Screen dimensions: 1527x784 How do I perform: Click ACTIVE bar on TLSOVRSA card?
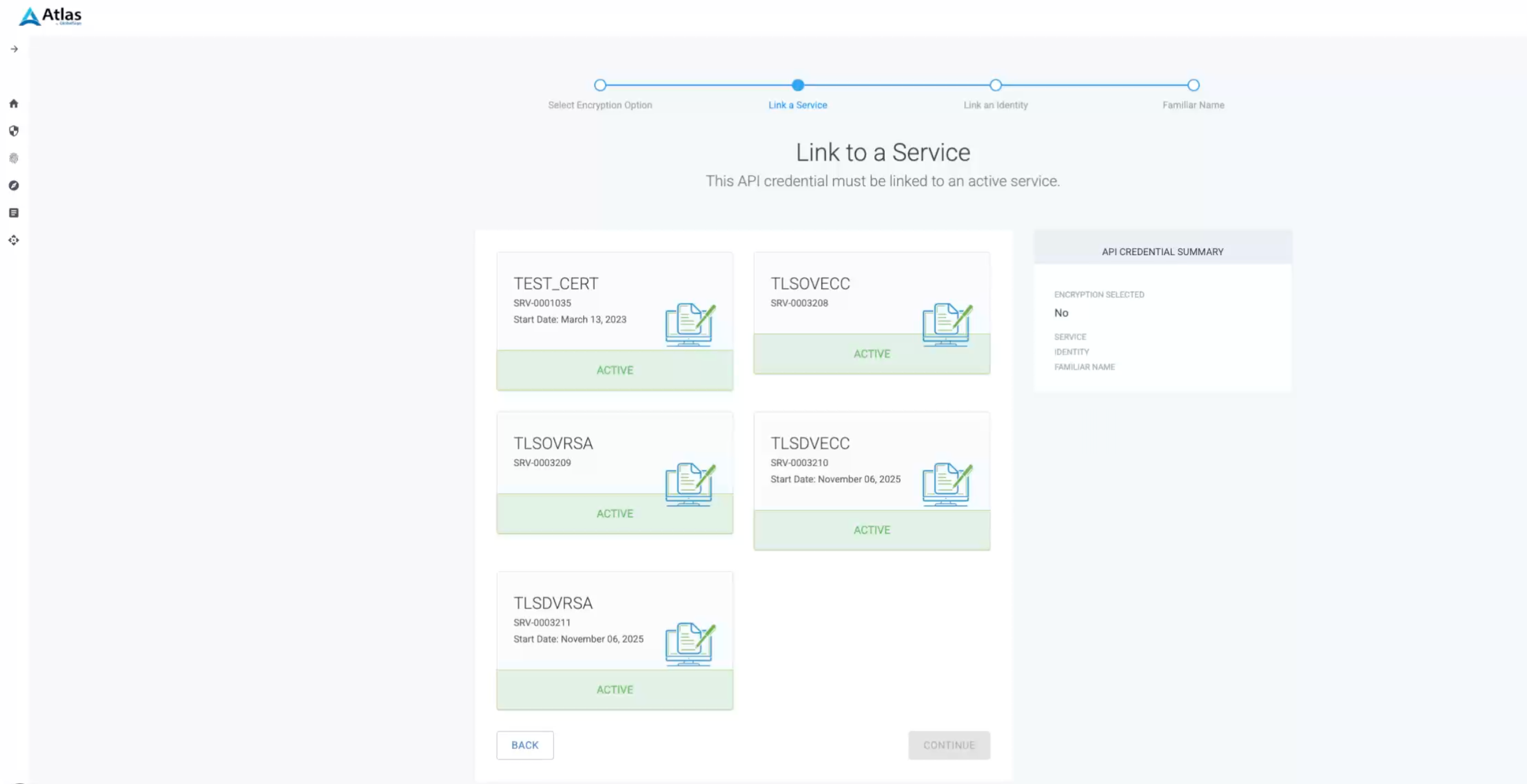click(x=614, y=514)
